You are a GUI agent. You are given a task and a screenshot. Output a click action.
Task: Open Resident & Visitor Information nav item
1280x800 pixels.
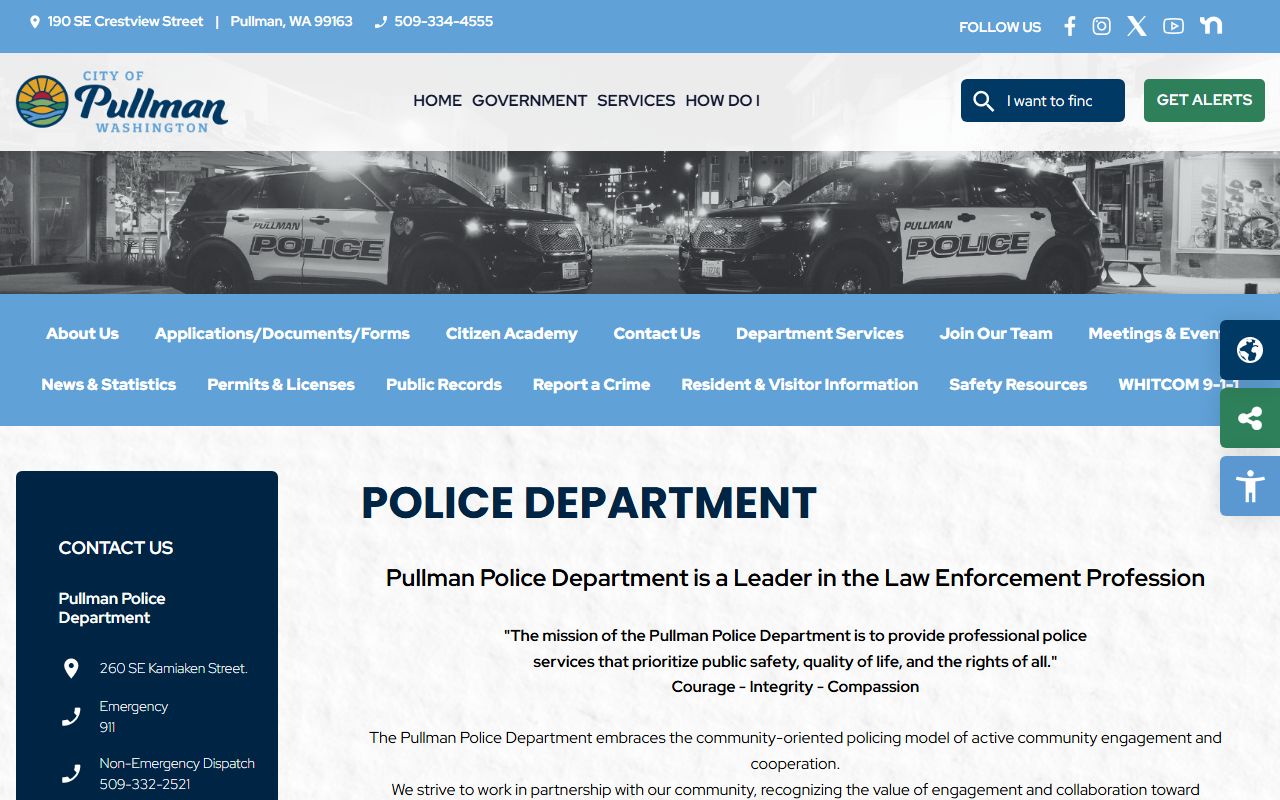click(x=799, y=384)
